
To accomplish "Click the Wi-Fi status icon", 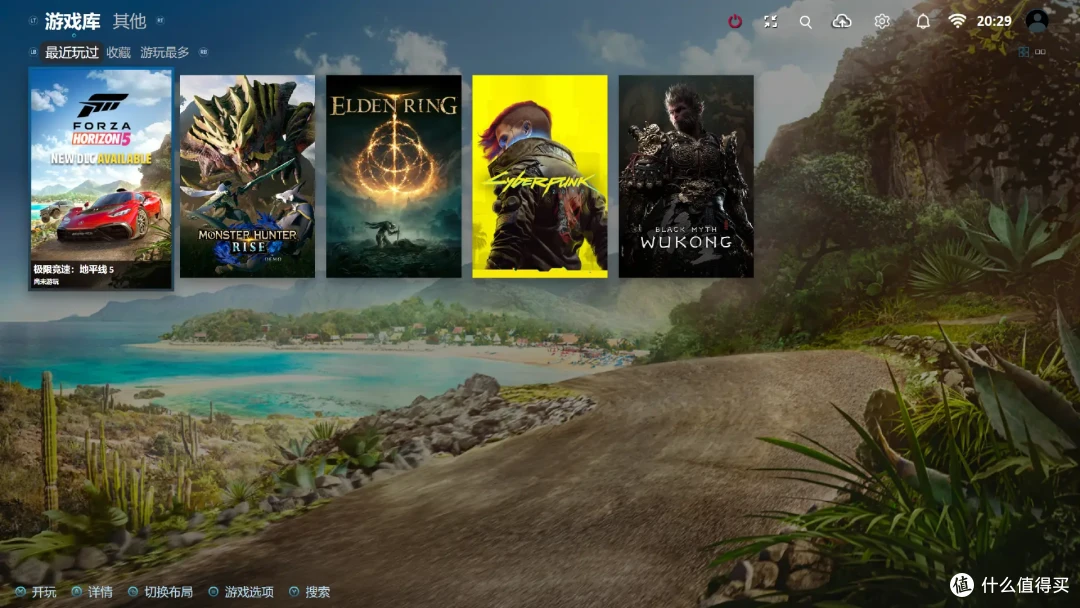I will pyautogui.click(x=957, y=21).
